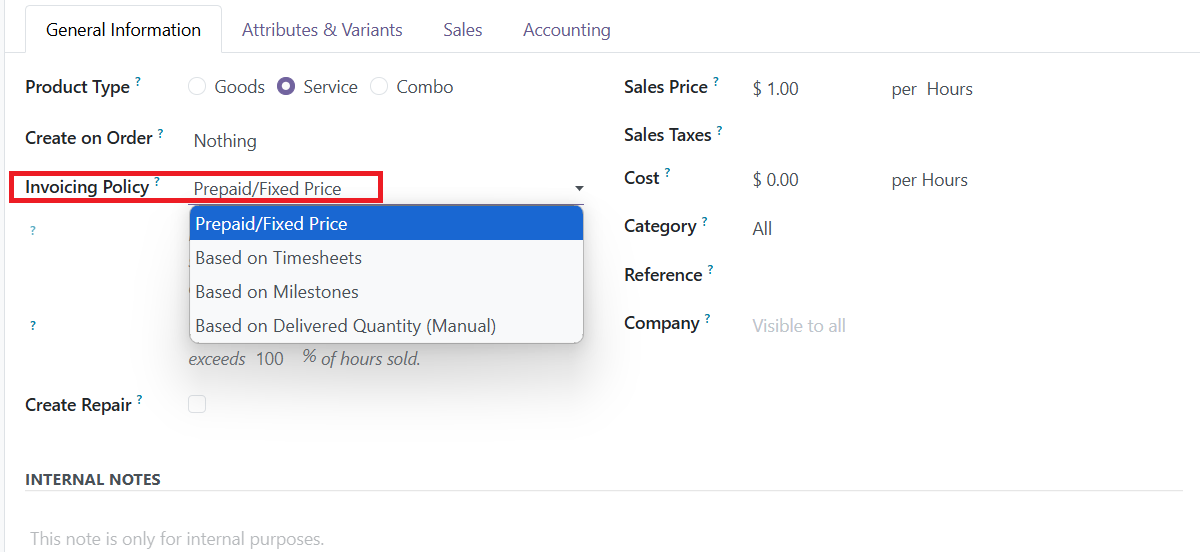
Task: Open the Sales tab
Action: coord(463,30)
